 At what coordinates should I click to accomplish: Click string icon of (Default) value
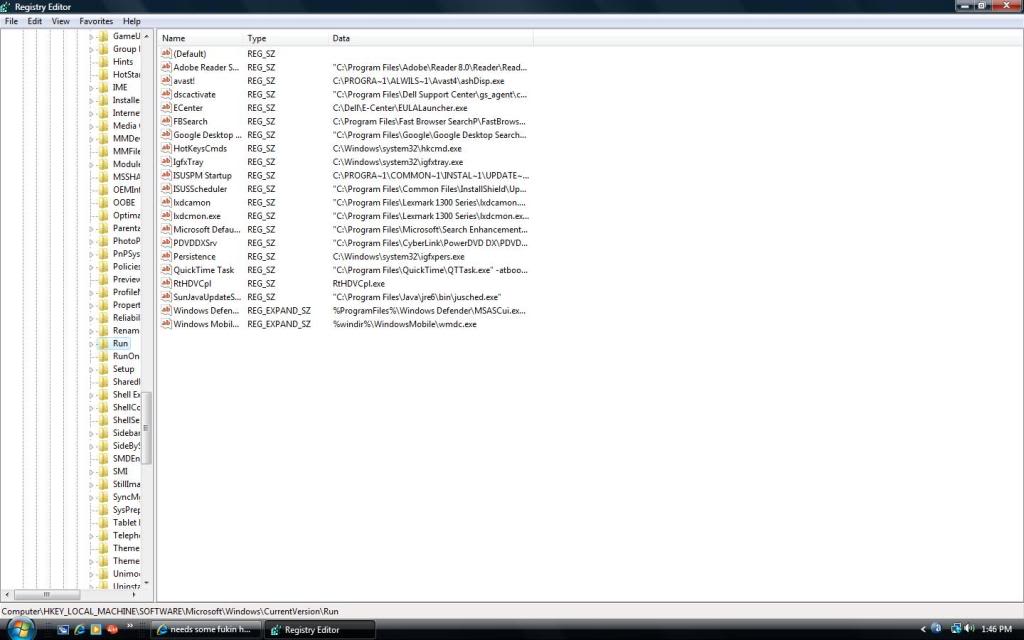(166, 54)
